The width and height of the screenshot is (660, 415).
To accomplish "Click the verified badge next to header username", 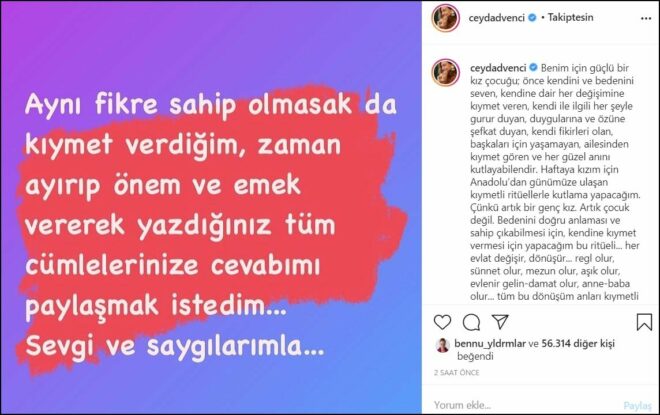I will click(532, 18).
